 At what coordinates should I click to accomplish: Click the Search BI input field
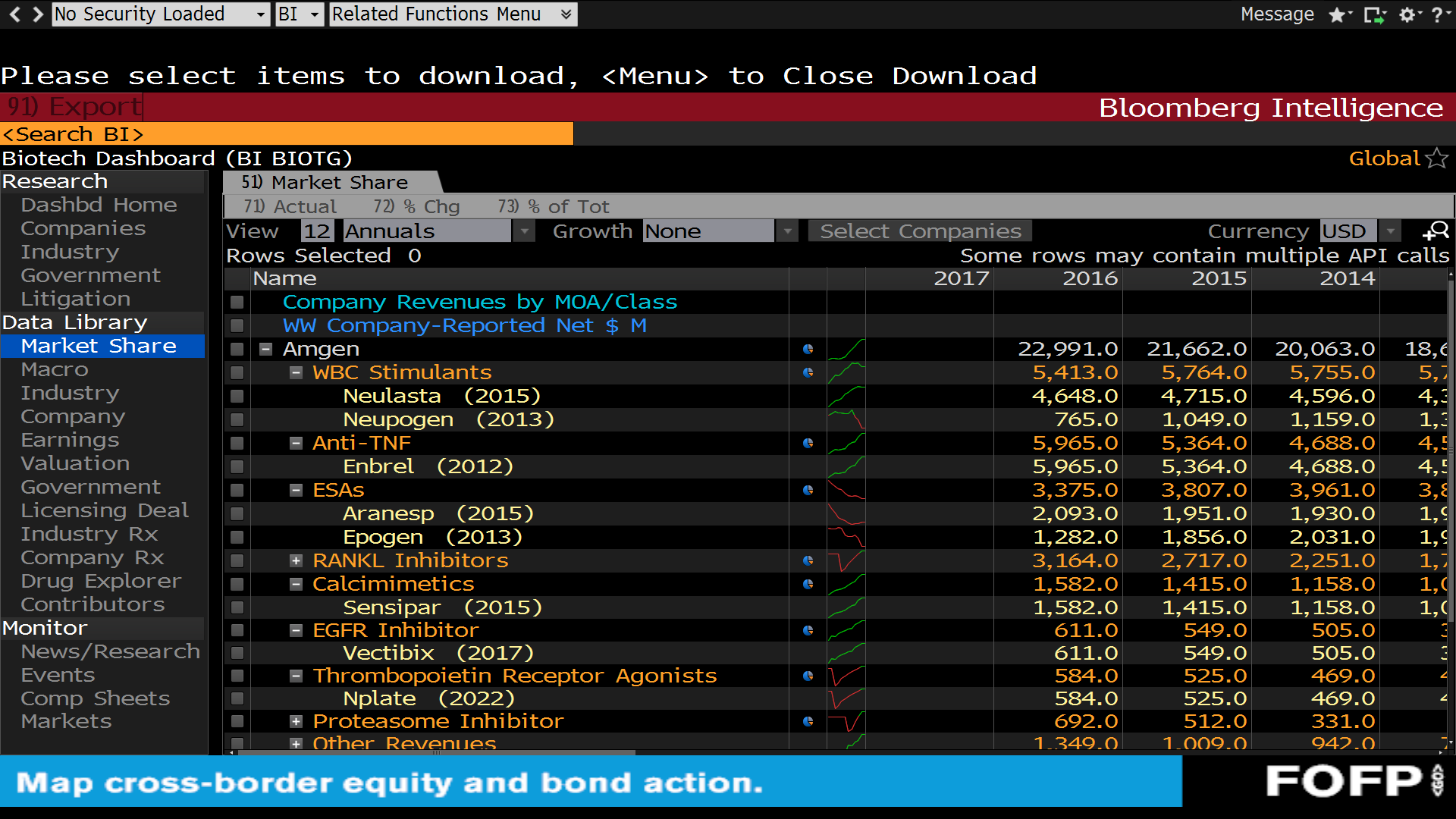(287, 133)
